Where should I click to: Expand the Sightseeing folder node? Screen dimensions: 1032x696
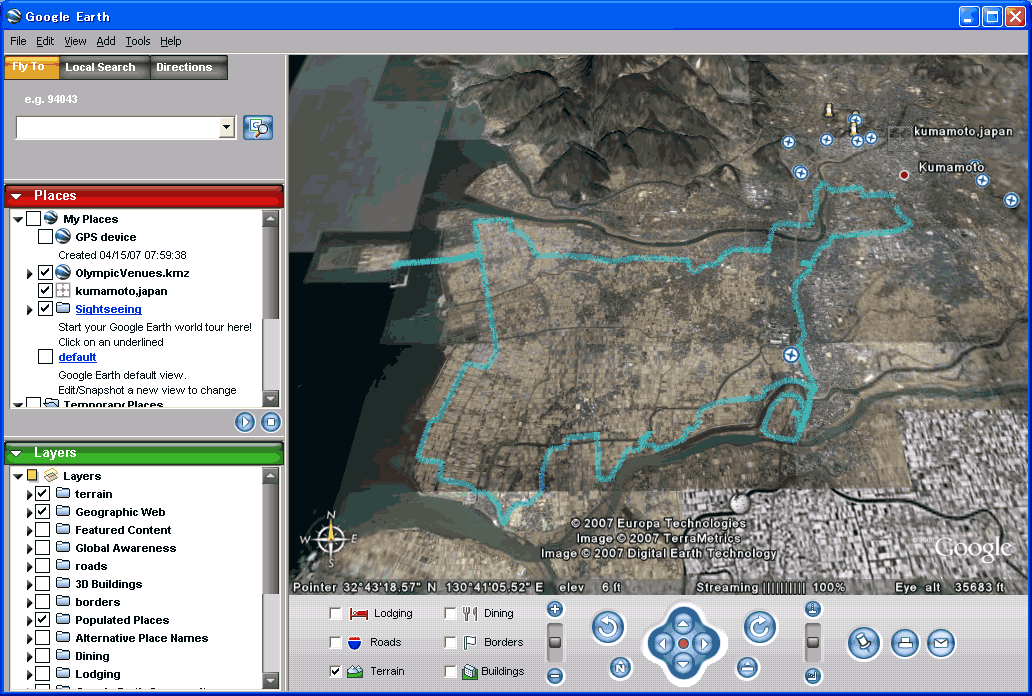[30, 309]
